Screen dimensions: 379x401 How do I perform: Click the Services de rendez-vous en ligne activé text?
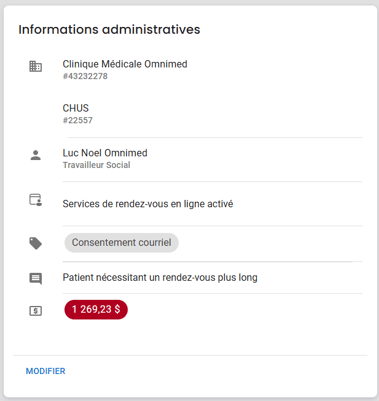[148, 204]
